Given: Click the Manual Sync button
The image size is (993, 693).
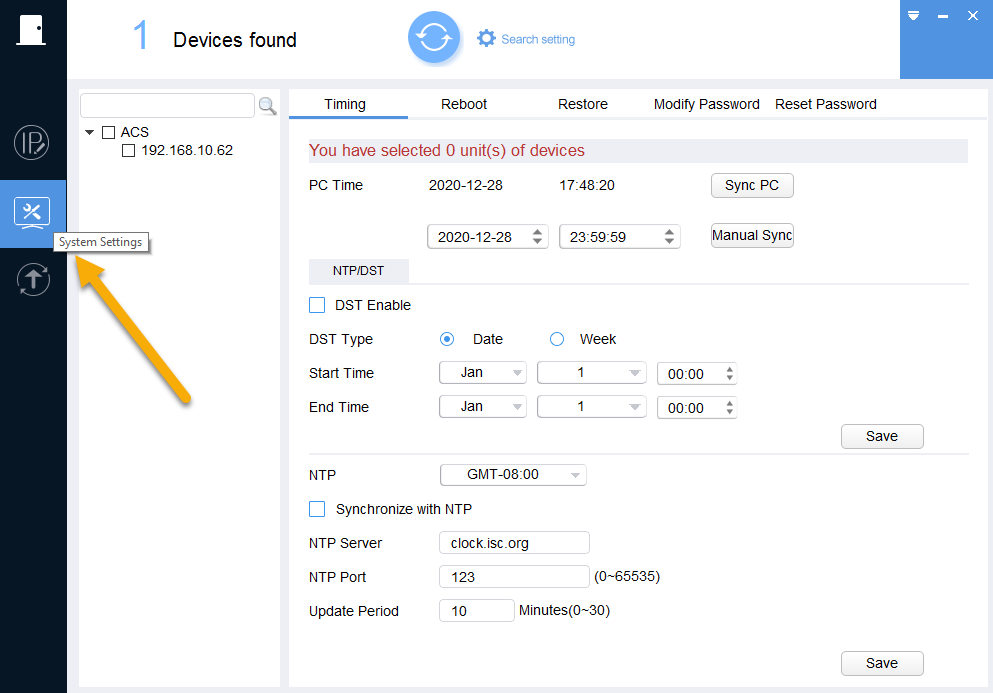Looking at the screenshot, I should click(752, 236).
